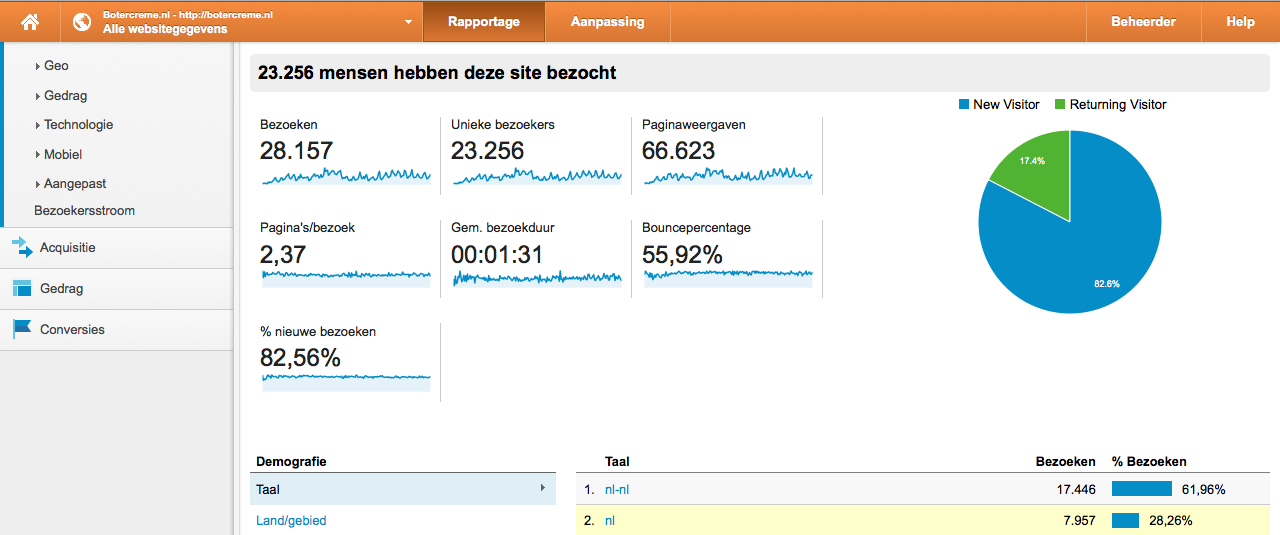
Task: Click the 82,56% new visits value
Action: click(300, 357)
